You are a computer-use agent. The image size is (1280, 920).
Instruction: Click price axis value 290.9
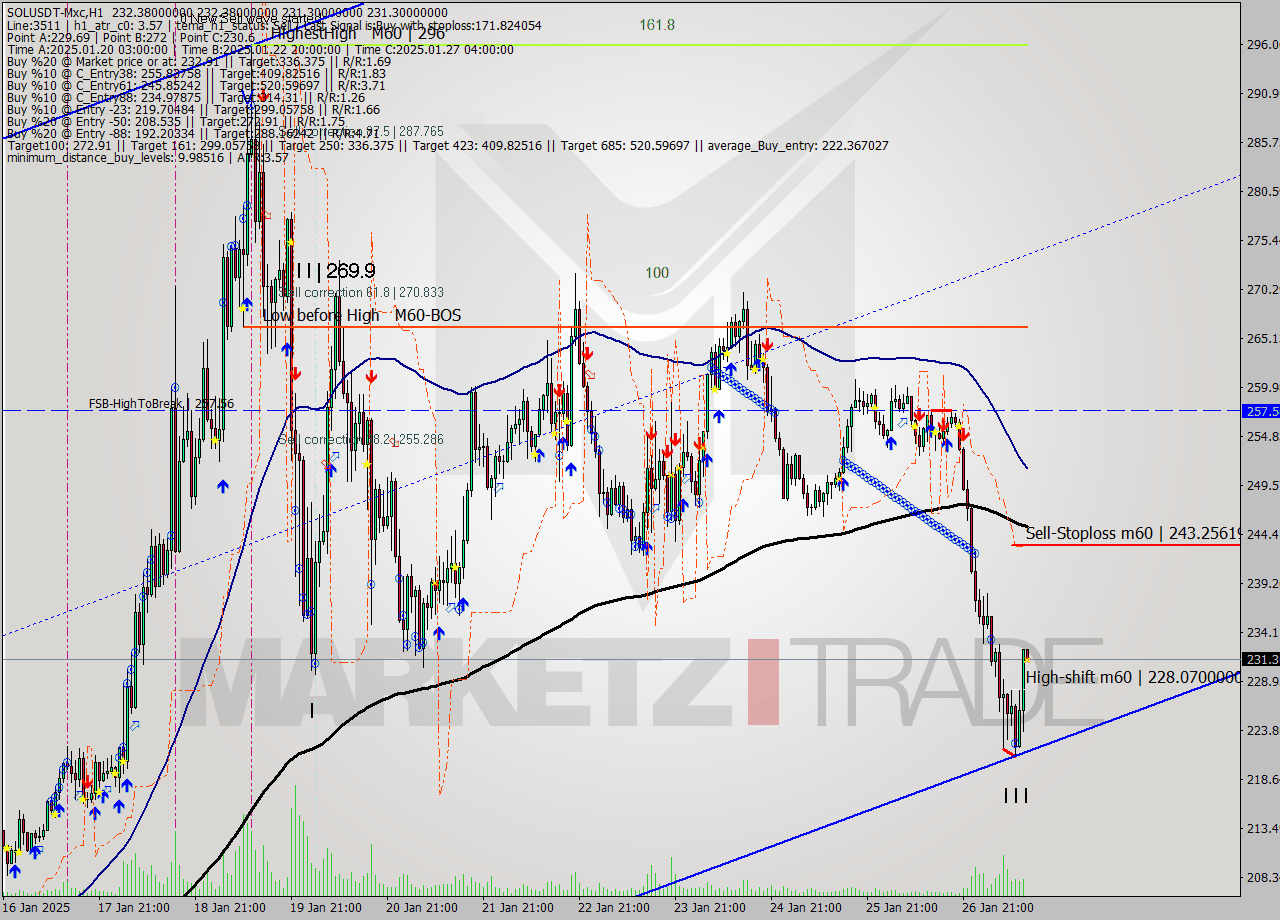click(x=1261, y=93)
